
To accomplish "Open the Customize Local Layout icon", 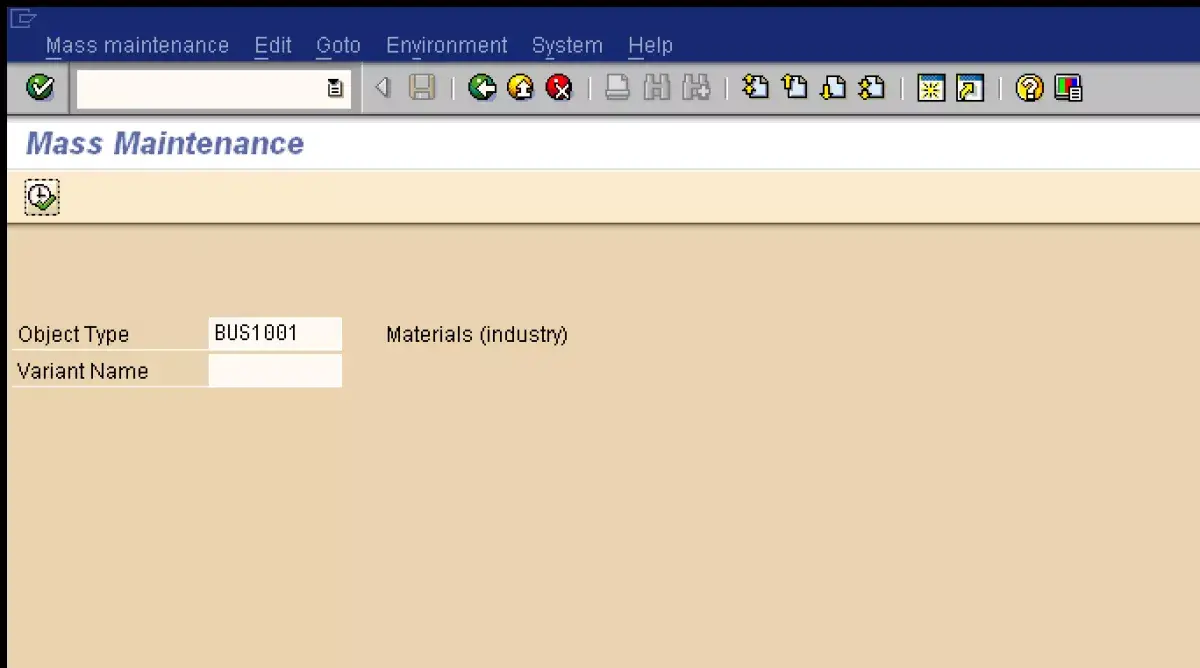I will [x=1069, y=88].
